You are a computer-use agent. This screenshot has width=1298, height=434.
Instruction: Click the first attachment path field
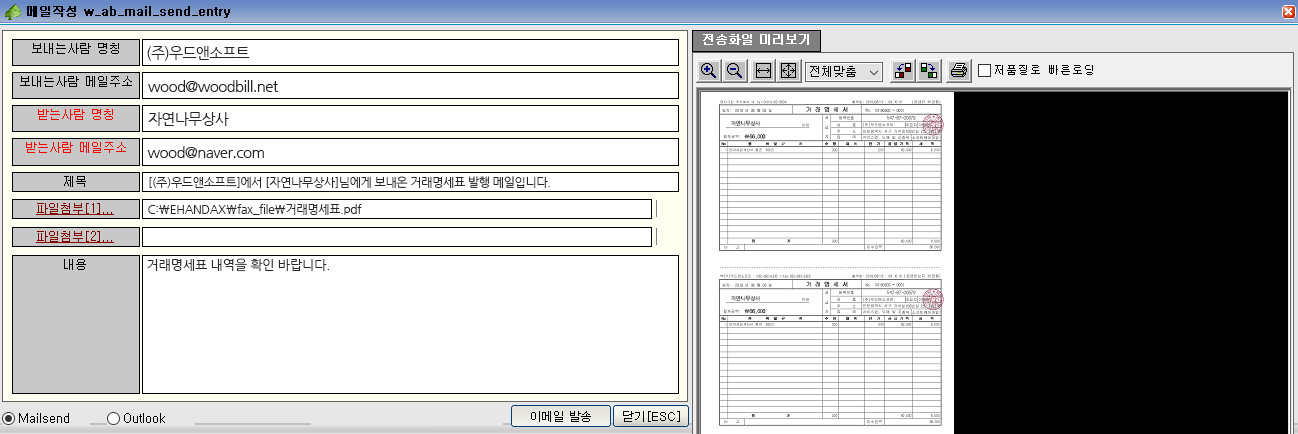click(397, 209)
